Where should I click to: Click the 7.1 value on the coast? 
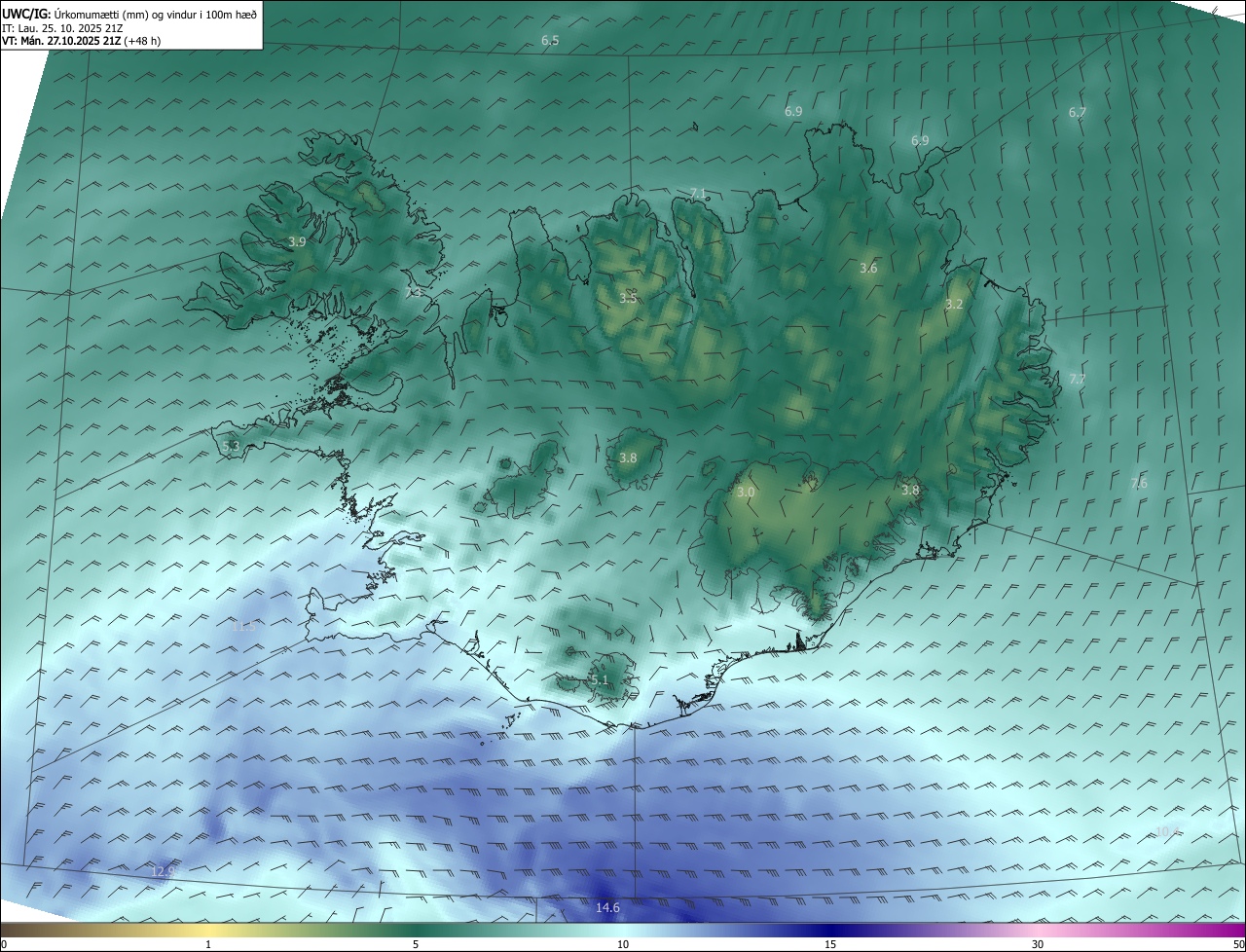coord(697,194)
